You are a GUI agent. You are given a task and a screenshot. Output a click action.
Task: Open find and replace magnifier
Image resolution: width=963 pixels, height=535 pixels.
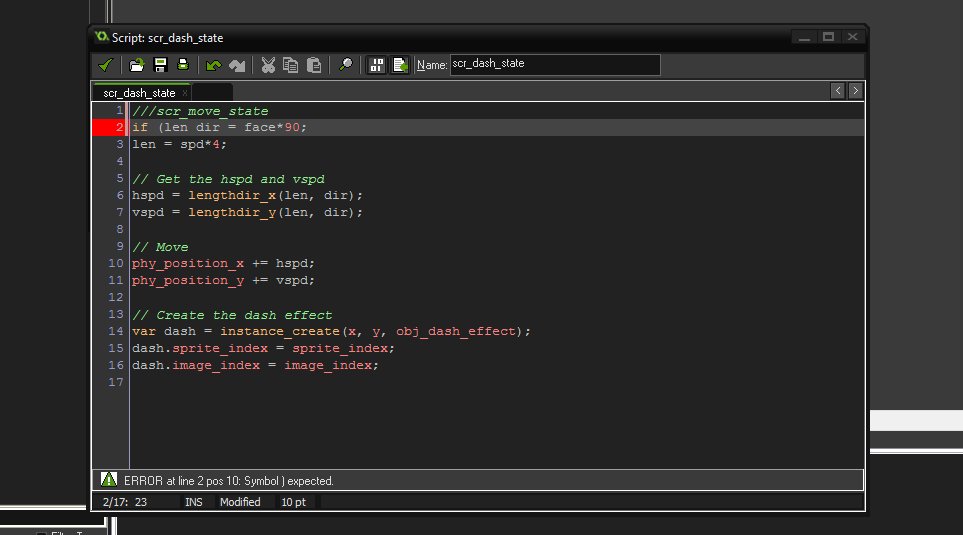coord(346,64)
